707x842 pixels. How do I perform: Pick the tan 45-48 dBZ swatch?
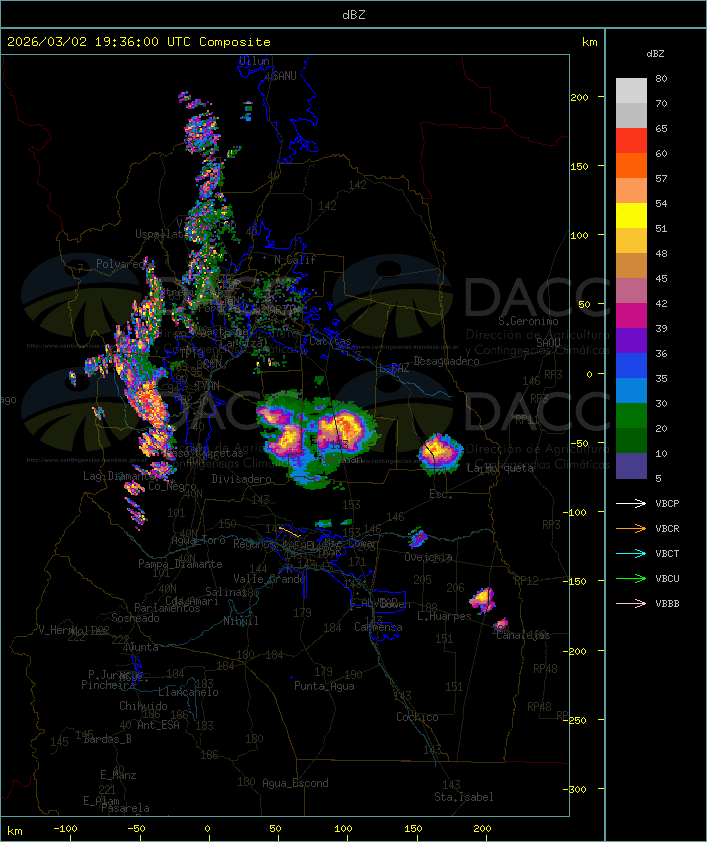631,266
